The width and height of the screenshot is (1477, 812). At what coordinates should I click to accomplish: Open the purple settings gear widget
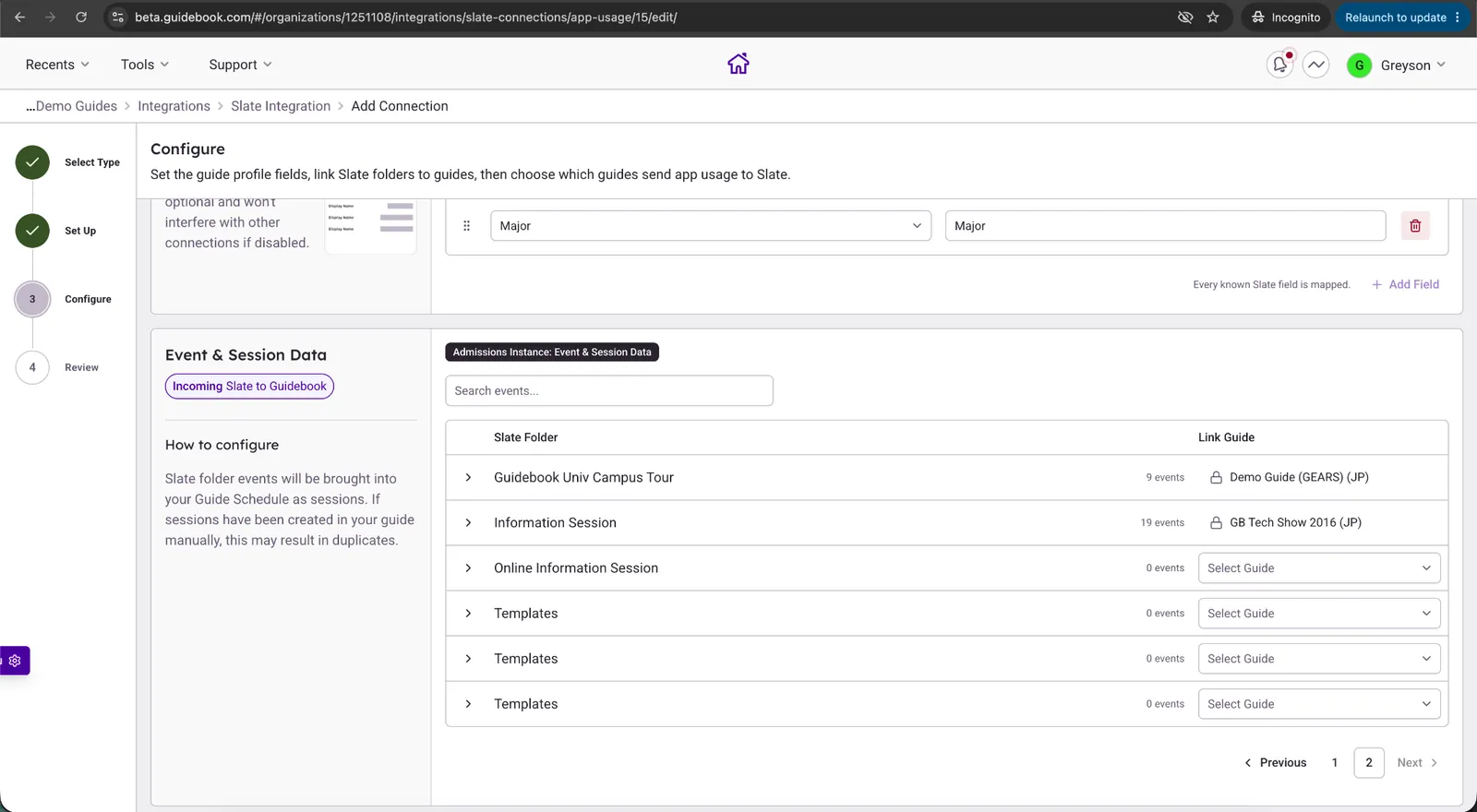point(15,661)
